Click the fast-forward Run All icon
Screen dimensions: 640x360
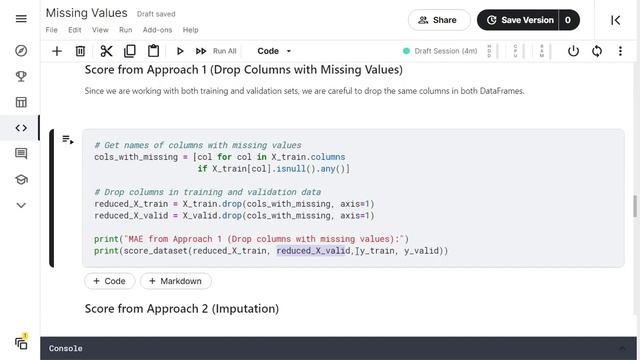201,51
